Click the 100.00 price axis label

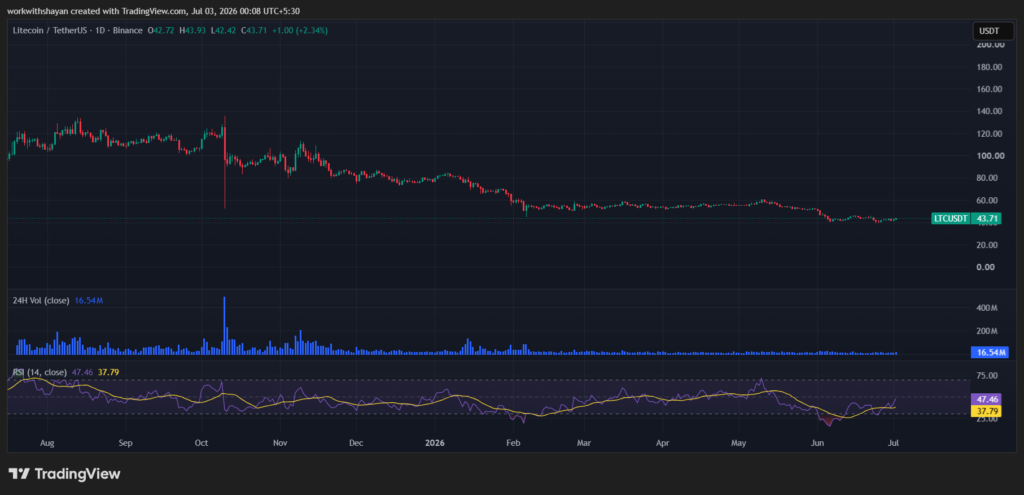(989, 155)
